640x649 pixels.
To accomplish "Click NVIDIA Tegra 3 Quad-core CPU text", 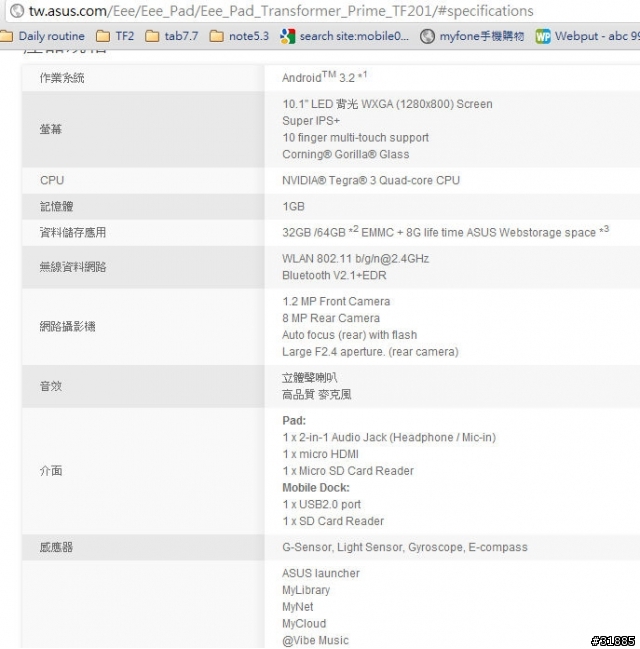I will point(371,180).
